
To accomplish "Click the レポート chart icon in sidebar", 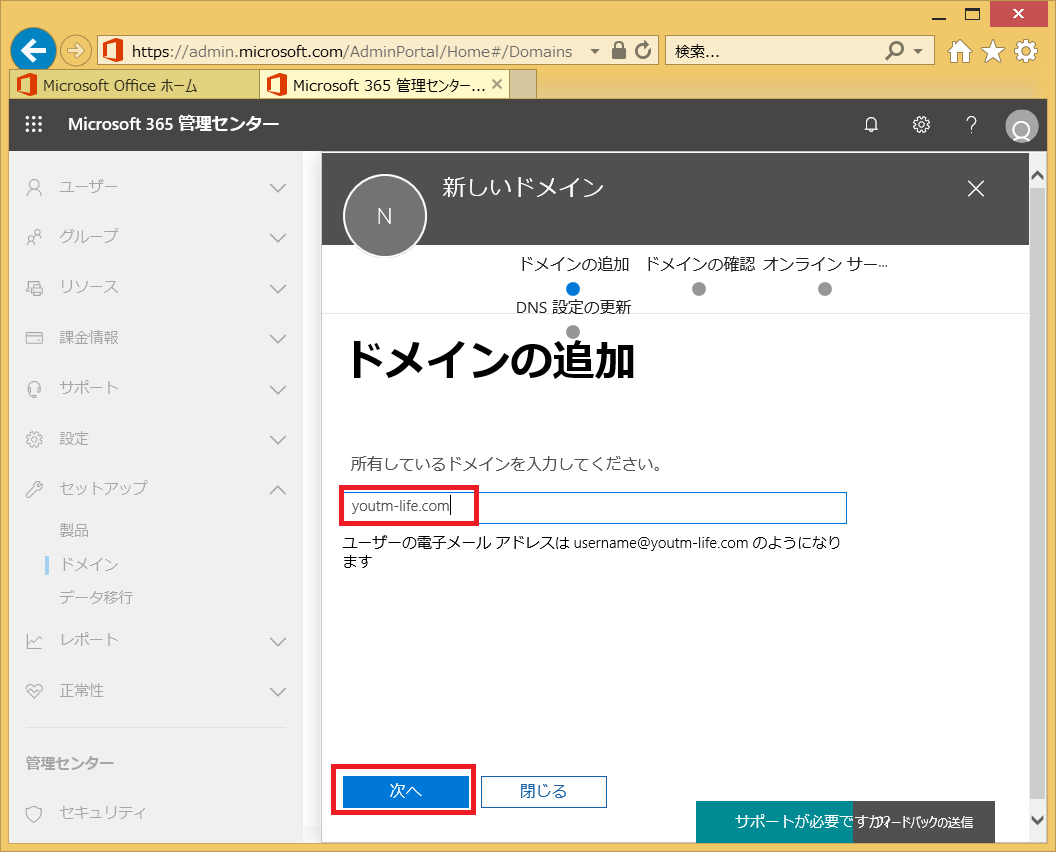I will [x=34, y=641].
